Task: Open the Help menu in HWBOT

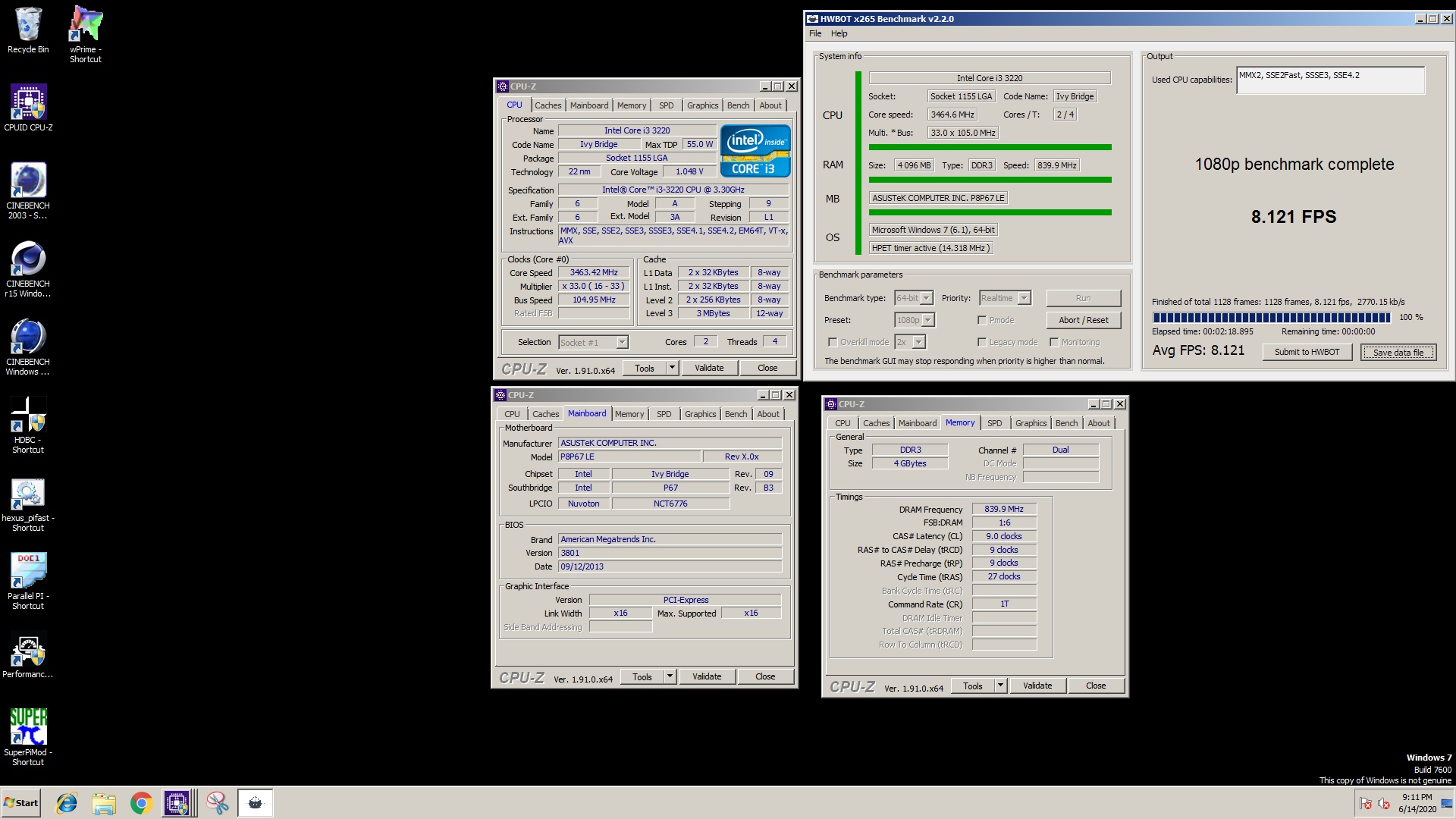Action: (839, 33)
